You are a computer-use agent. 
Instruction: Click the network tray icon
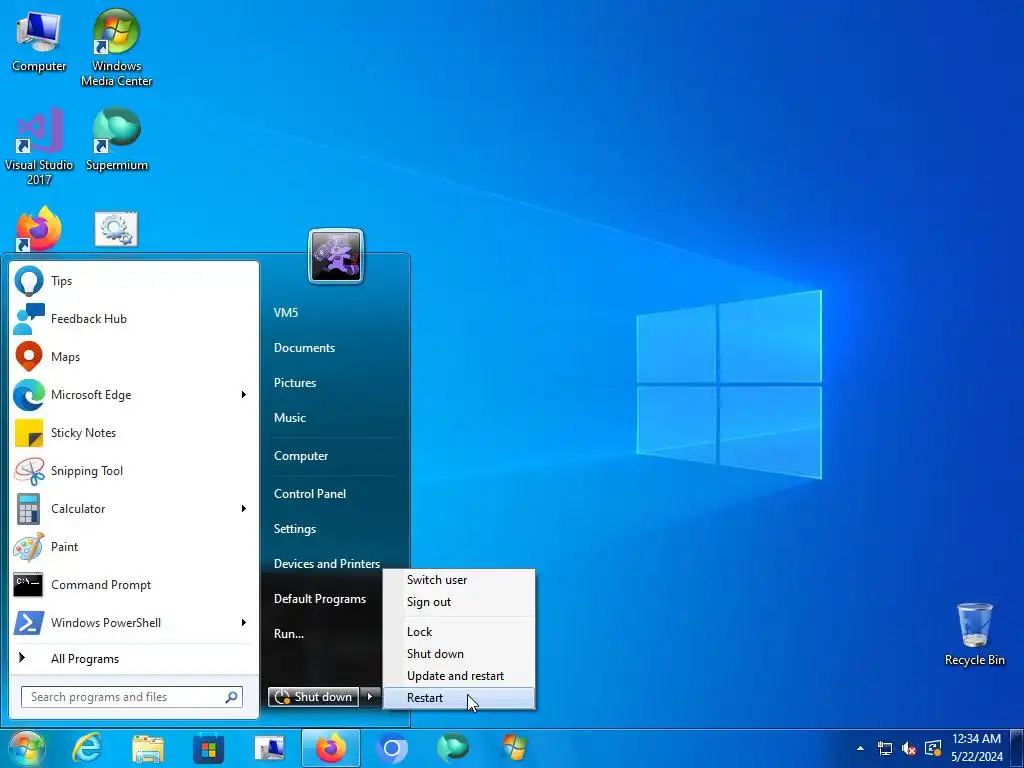pyautogui.click(x=885, y=748)
